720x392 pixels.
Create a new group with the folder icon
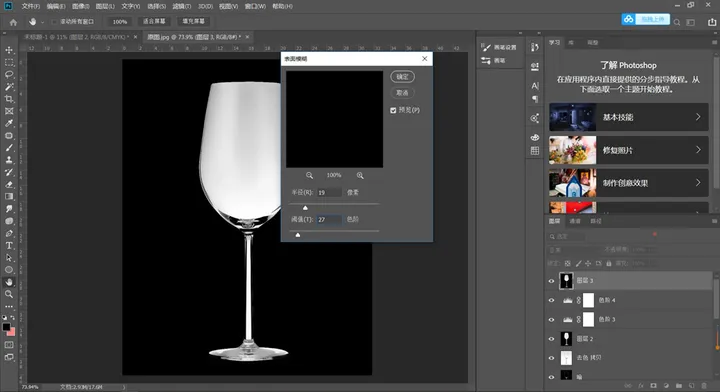click(679, 386)
